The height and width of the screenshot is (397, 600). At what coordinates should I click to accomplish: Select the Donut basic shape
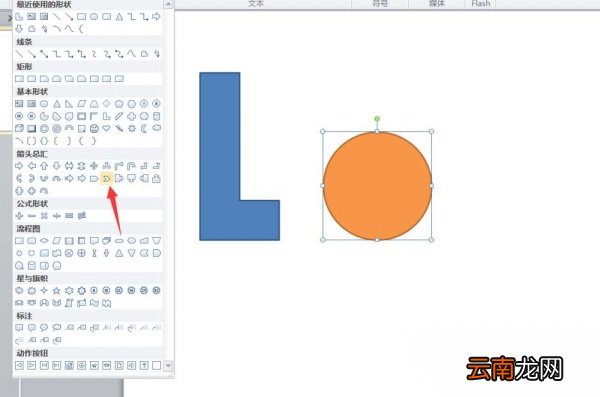44,129
